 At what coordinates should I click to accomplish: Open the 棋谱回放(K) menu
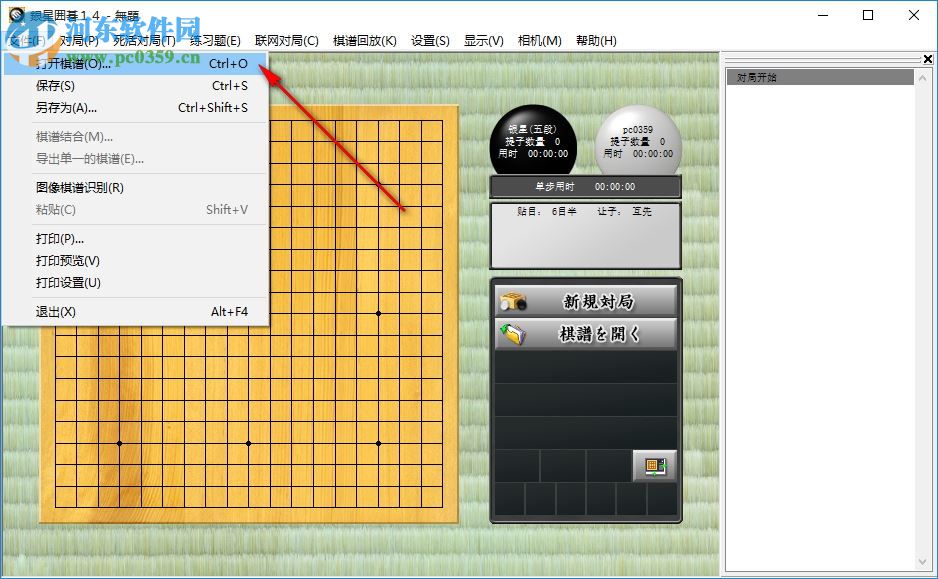(x=362, y=40)
